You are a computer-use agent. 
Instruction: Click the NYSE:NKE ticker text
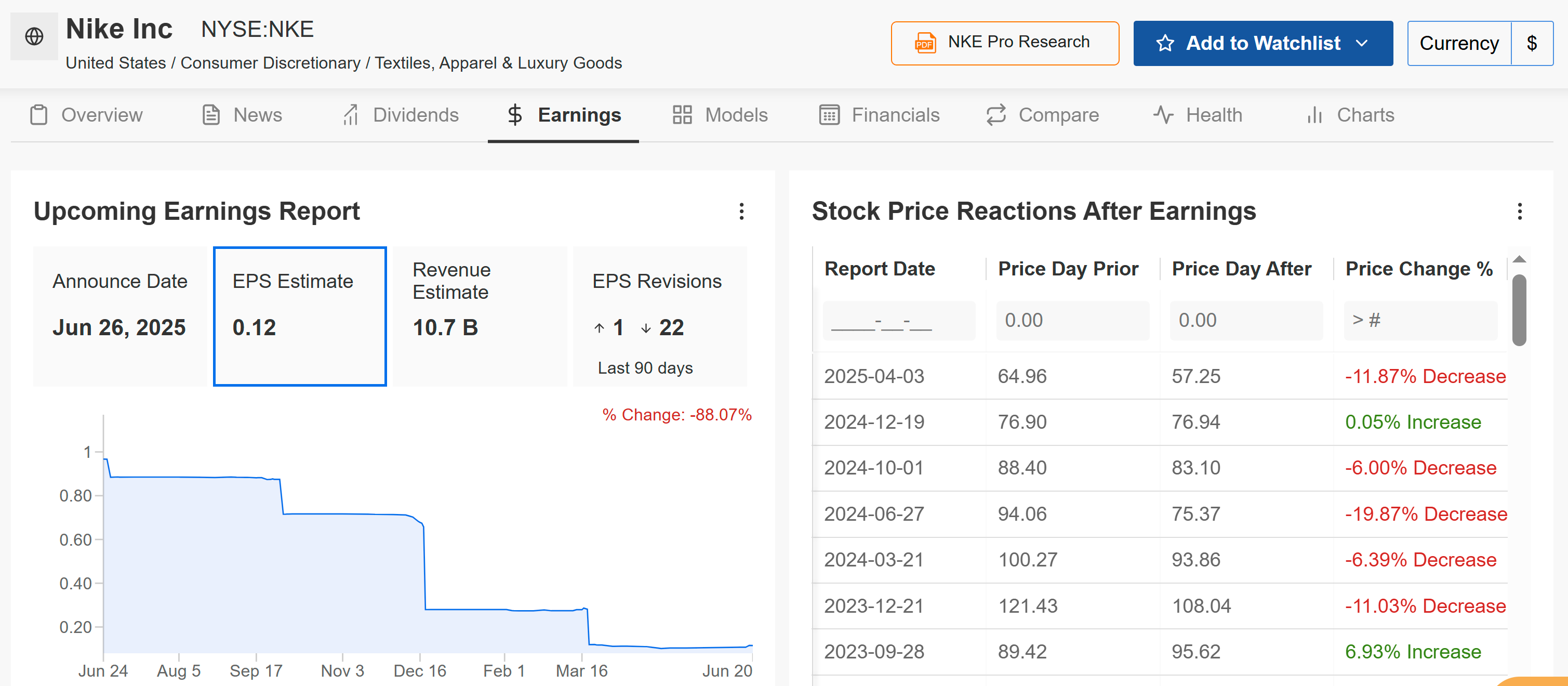pyautogui.click(x=258, y=29)
